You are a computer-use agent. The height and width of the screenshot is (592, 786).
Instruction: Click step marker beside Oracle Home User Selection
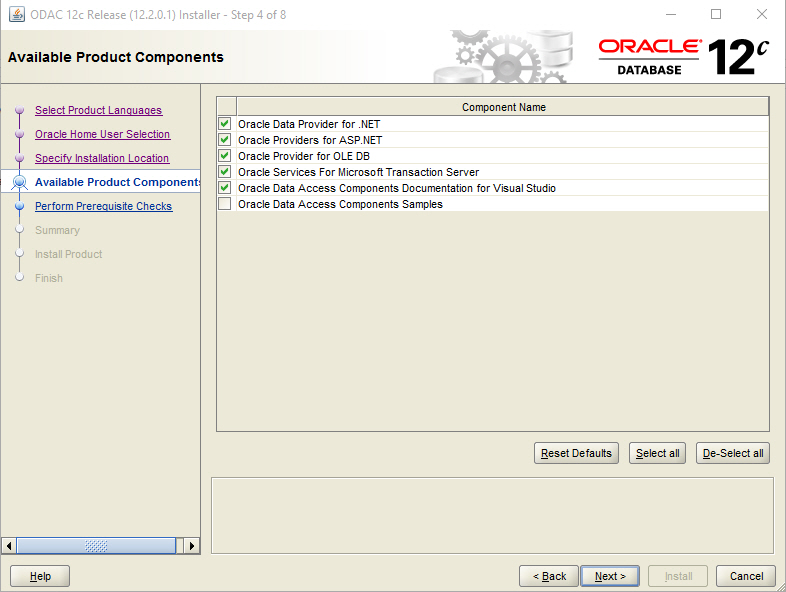[20, 134]
